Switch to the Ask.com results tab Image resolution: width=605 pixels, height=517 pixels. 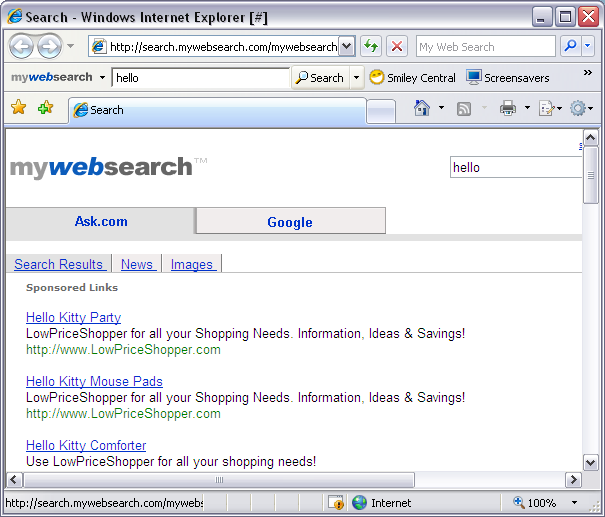101,221
